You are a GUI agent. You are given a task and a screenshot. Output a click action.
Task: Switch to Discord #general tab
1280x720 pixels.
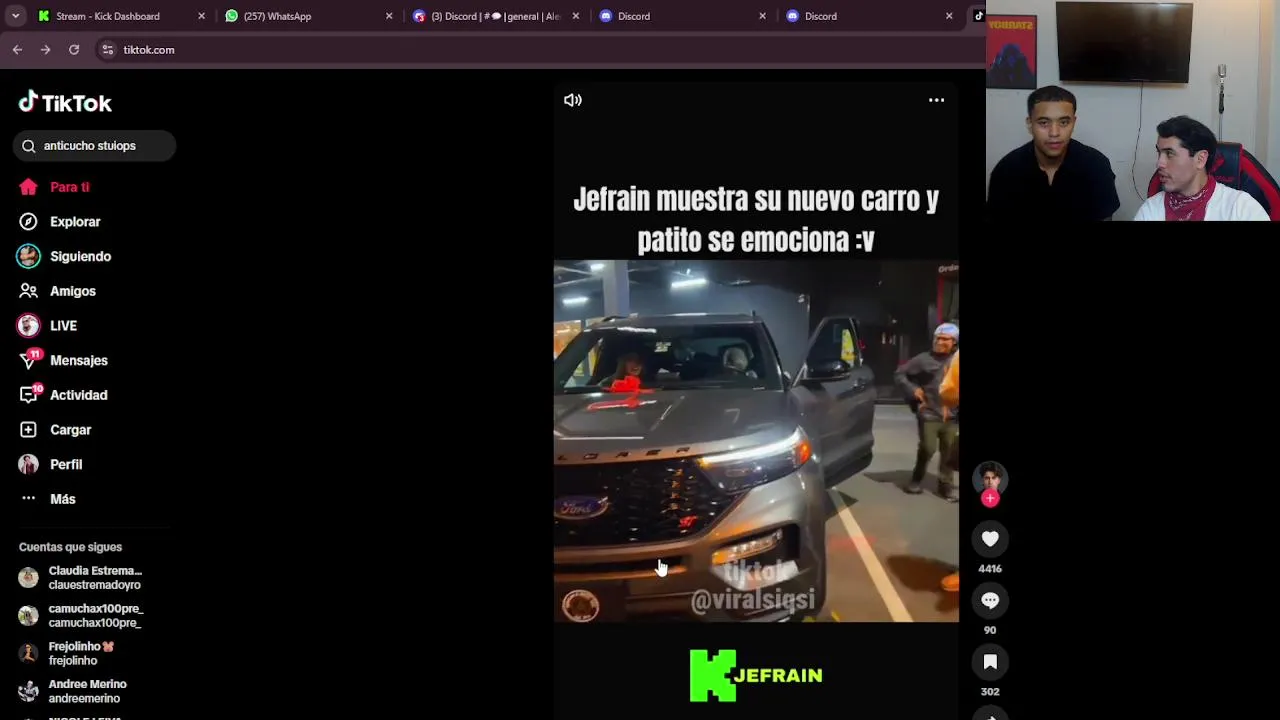495,16
